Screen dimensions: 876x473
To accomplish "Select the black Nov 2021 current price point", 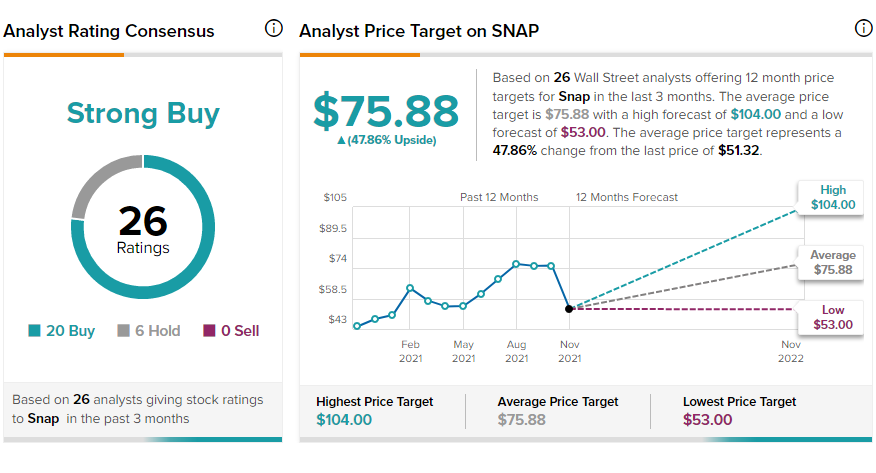I will click(569, 309).
